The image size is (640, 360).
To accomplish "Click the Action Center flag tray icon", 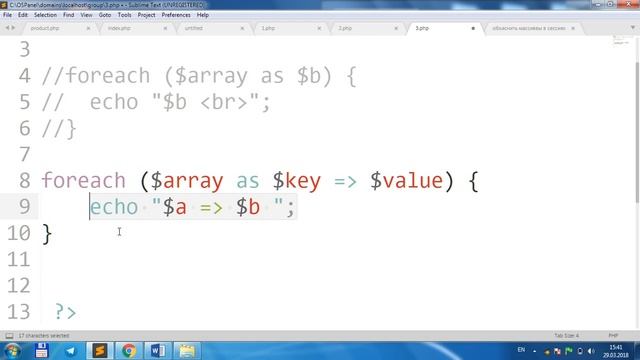I will click(x=569, y=351).
